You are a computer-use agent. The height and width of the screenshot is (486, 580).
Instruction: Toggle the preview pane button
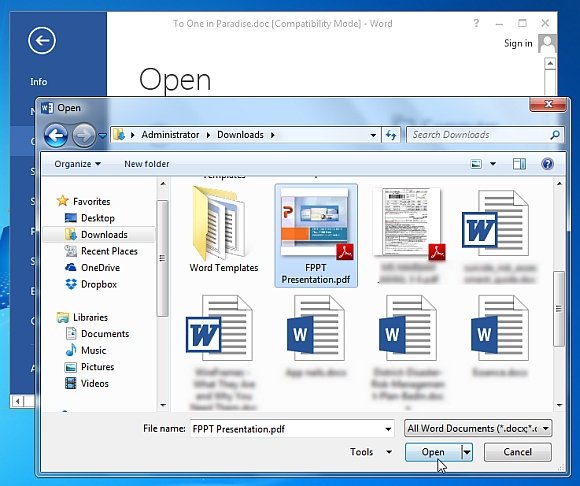click(x=519, y=164)
